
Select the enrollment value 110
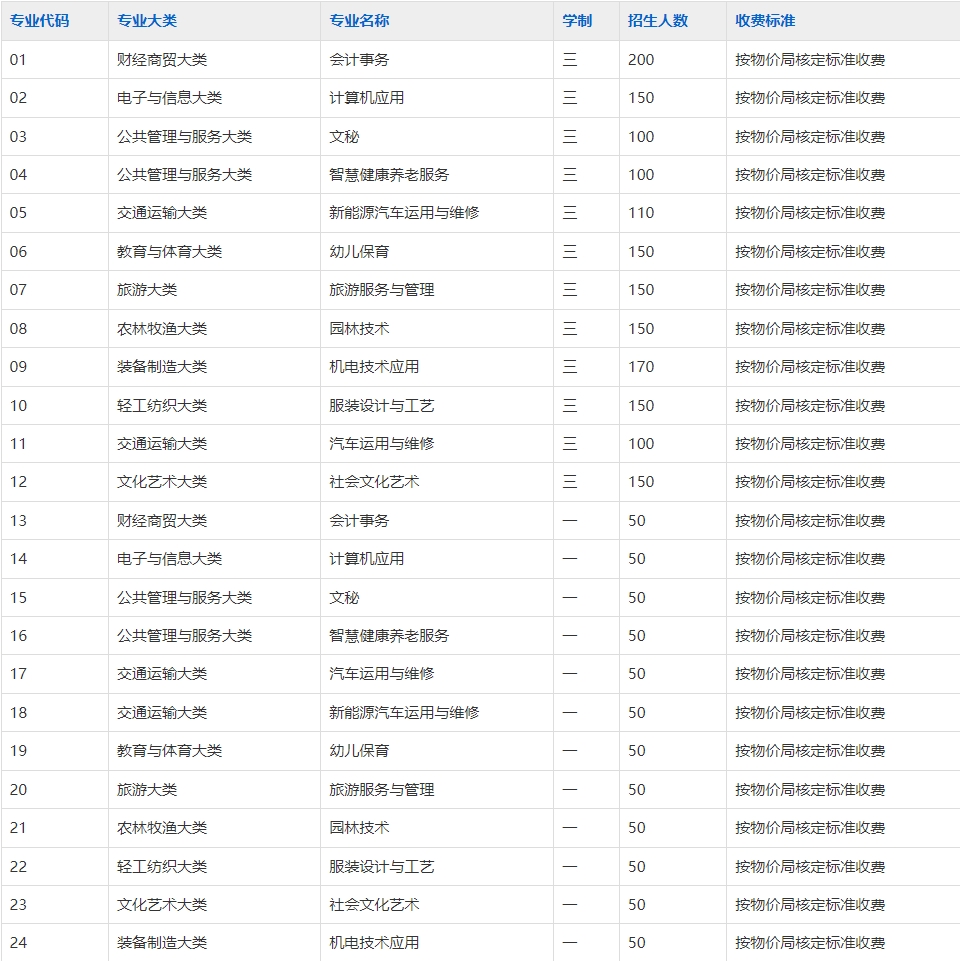(x=641, y=213)
